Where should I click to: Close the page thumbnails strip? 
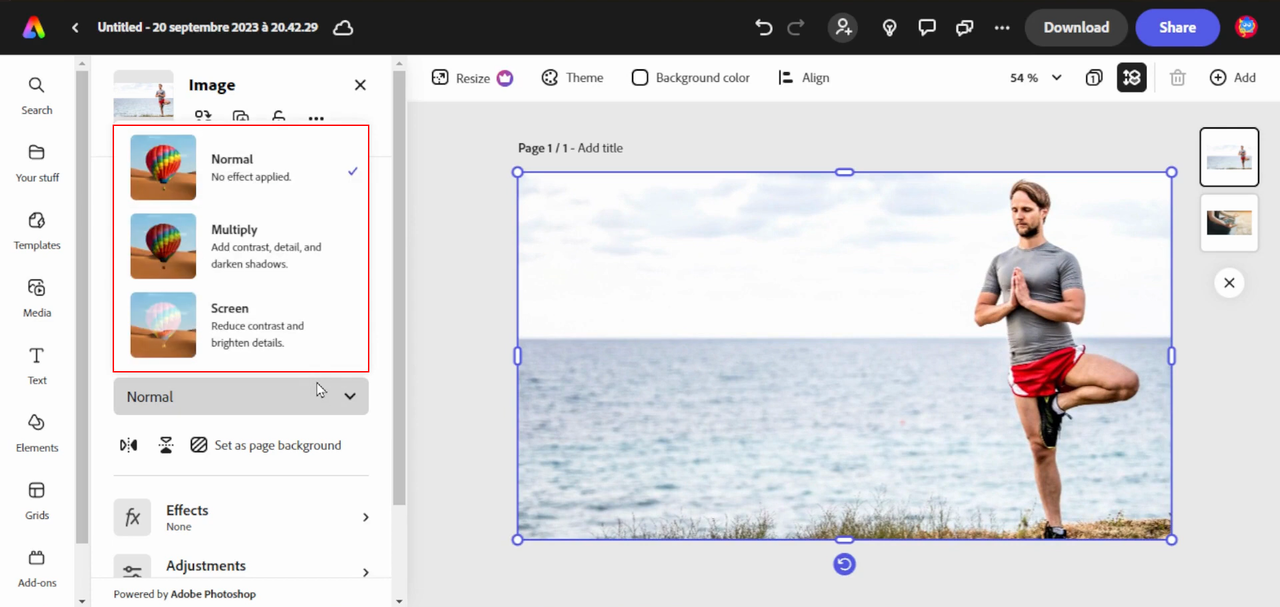pos(1229,283)
